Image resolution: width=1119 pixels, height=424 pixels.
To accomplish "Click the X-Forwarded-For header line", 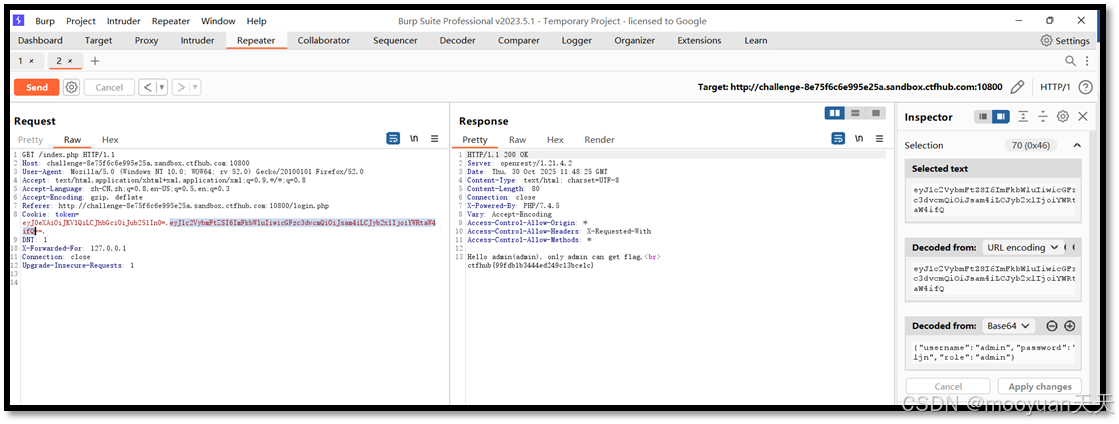I will (74, 248).
